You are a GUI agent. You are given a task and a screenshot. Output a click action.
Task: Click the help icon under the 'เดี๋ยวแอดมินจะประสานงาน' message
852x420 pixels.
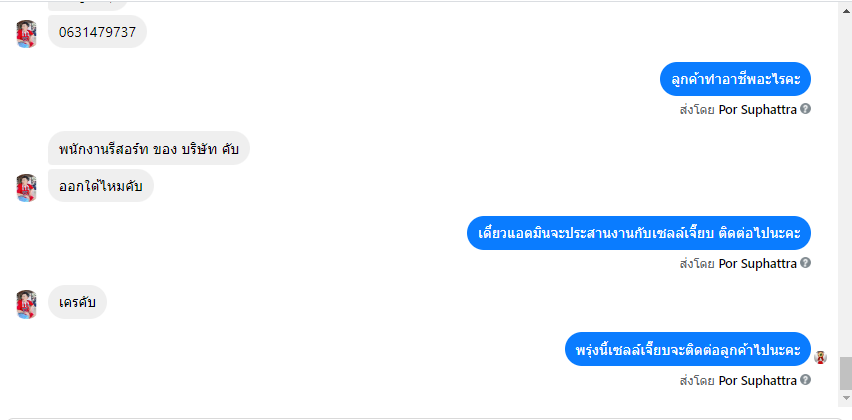805,263
